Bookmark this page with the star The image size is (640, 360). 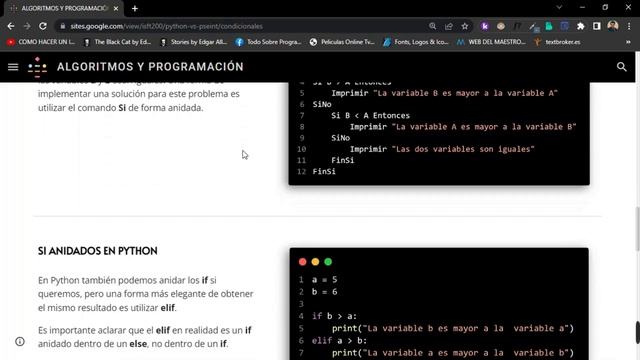pos(464,26)
